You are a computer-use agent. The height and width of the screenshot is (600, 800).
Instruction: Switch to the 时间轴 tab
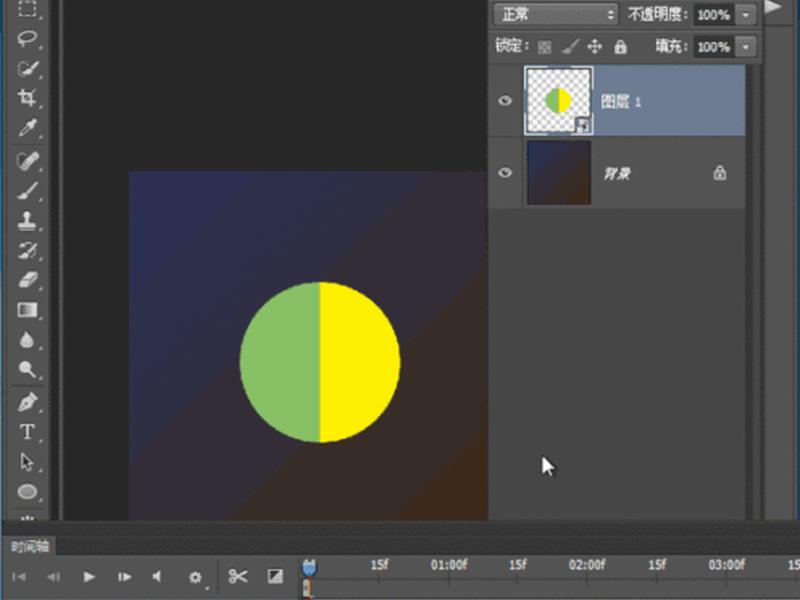pyautogui.click(x=30, y=547)
